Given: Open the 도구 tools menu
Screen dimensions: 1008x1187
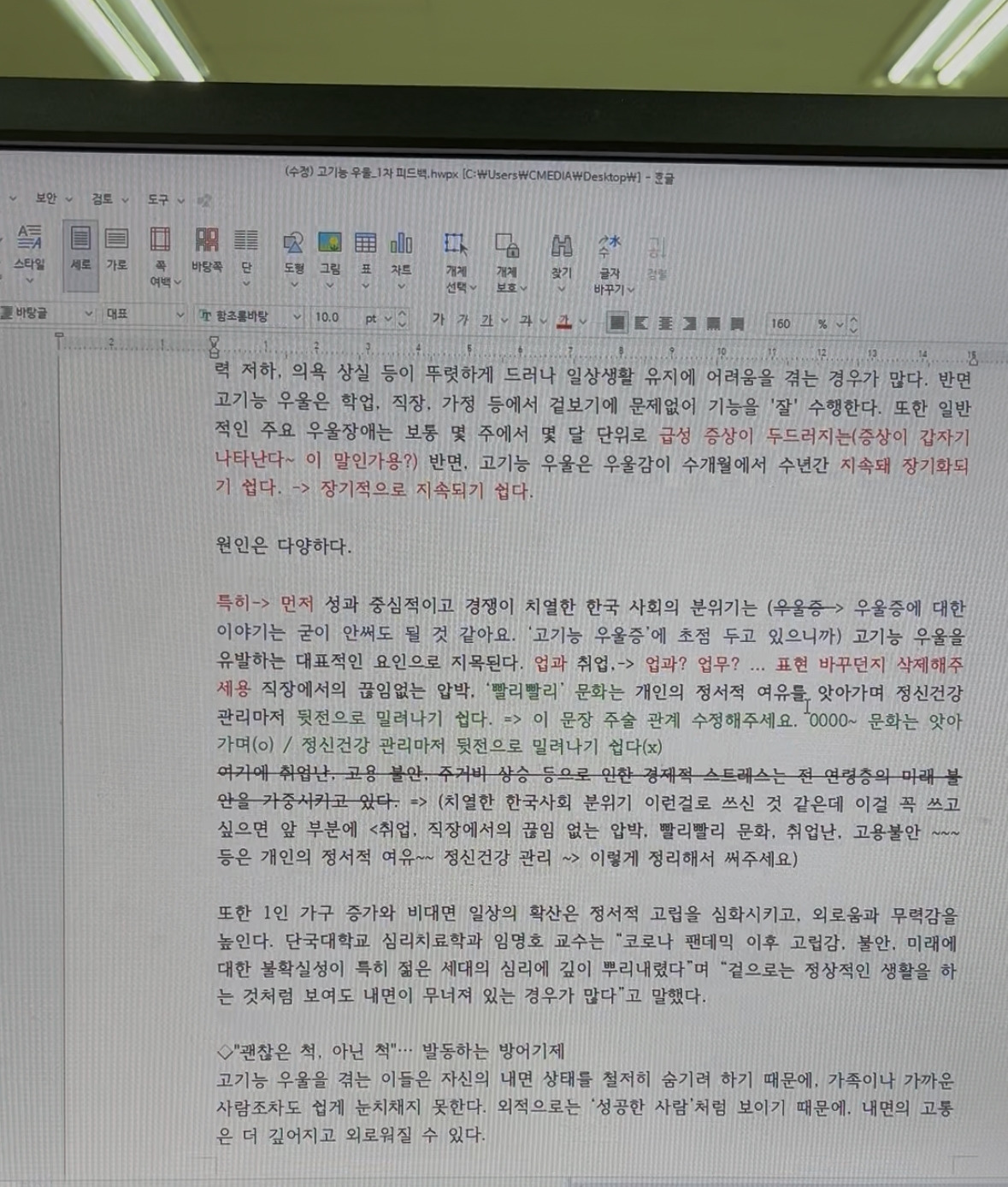Looking at the screenshot, I should click(156, 199).
